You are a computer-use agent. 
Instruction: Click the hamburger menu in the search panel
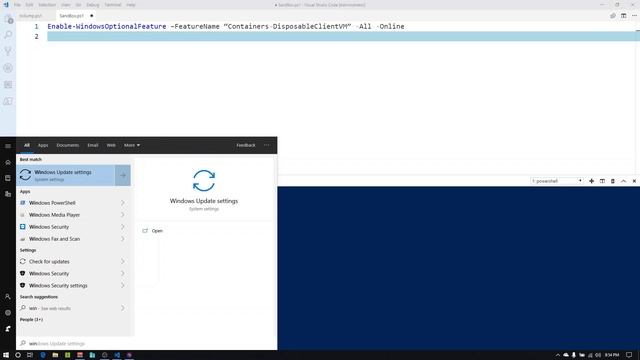pos(8,146)
